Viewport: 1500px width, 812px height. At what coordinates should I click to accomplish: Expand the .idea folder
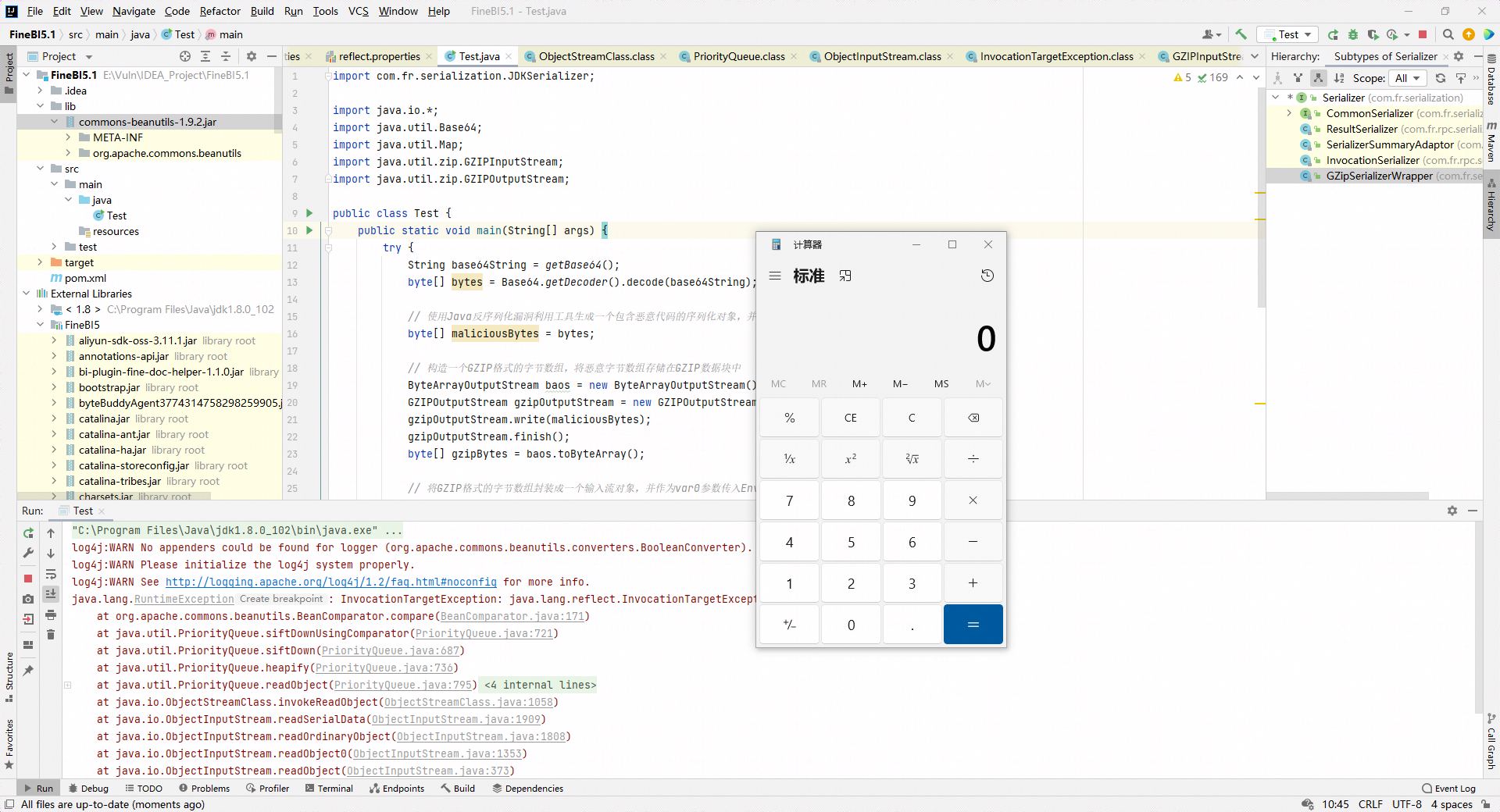[40, 91]
